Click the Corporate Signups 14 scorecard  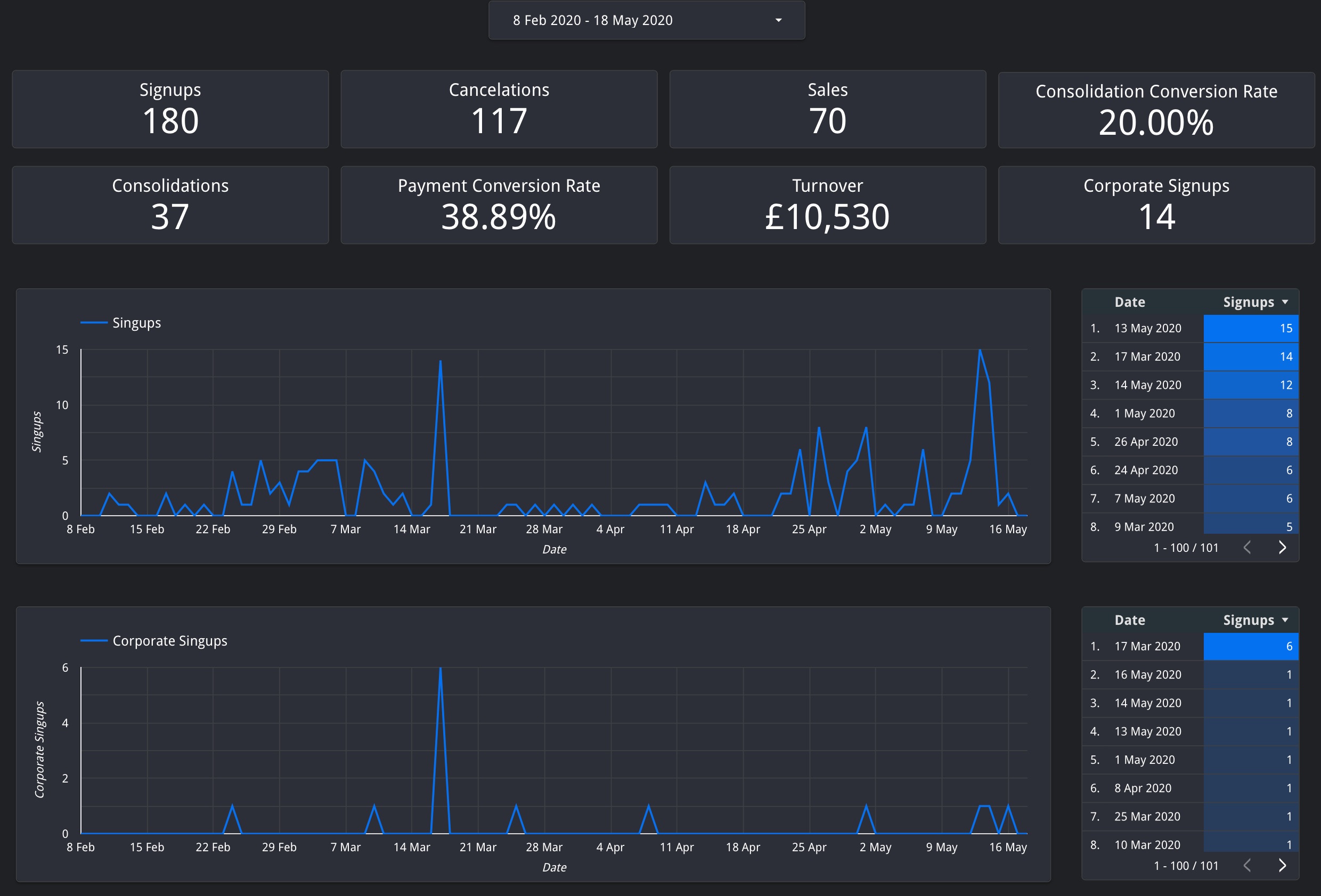click(1156, 205)
